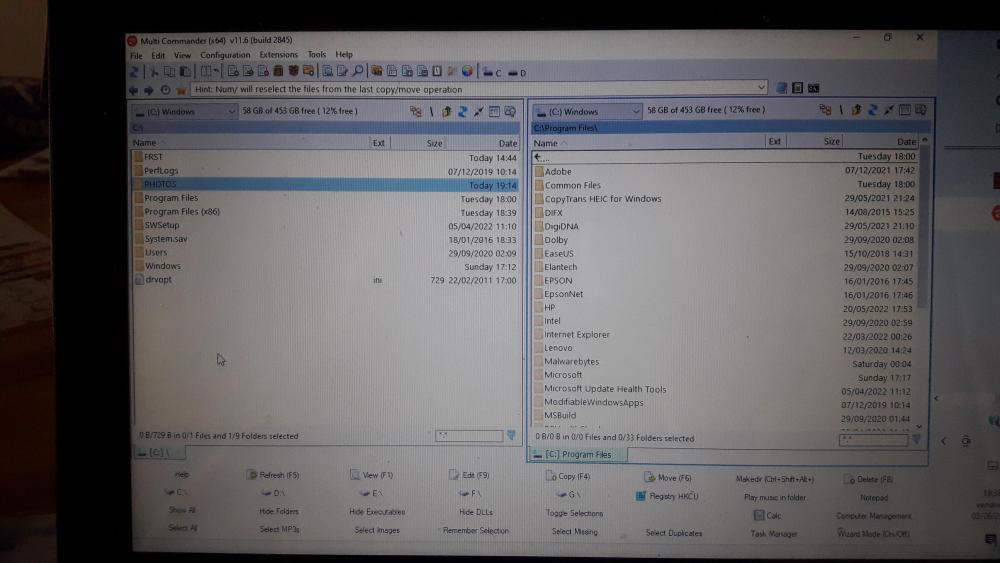Click the favorites star icon in the command bar
Screen dimensions: 1000x563
[x=182, y=89]
